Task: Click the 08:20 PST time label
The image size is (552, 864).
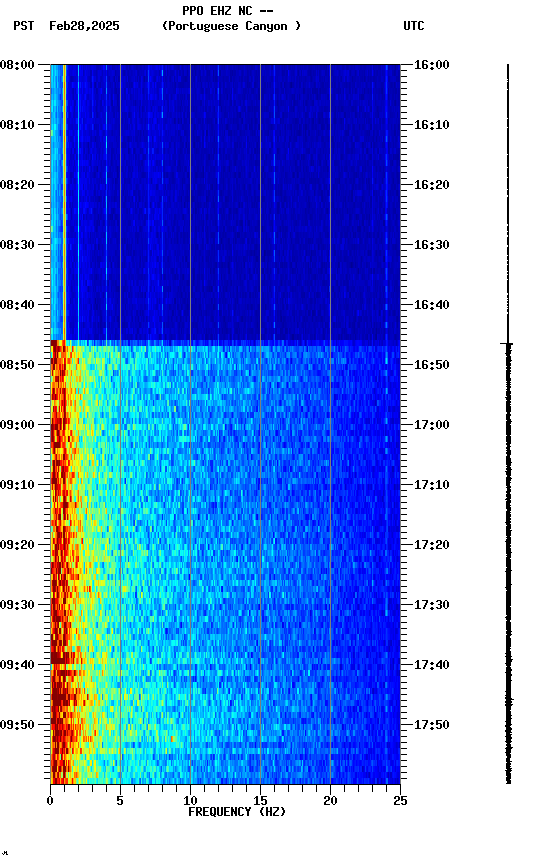Action: (17, 185)
